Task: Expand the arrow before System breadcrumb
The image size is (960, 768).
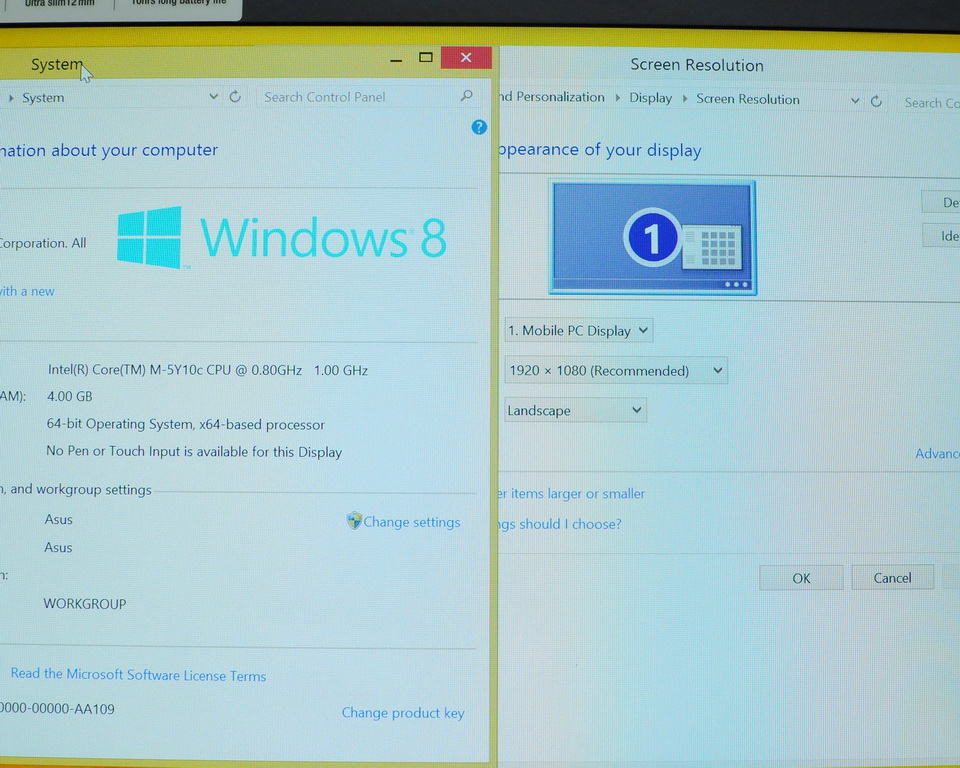Action: [x=11, y=97]
